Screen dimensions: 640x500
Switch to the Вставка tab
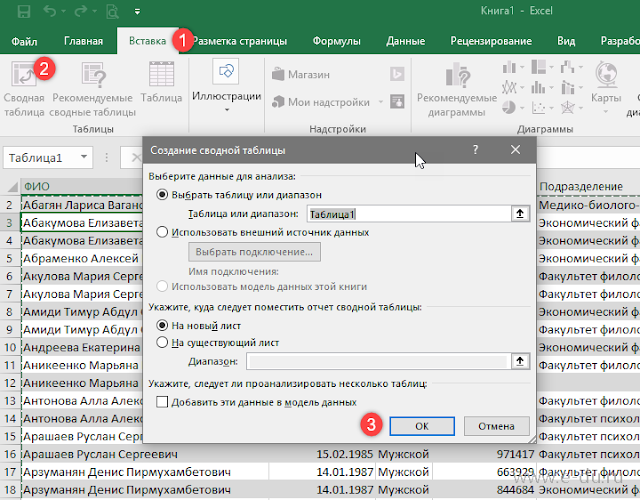click(147, 41)
